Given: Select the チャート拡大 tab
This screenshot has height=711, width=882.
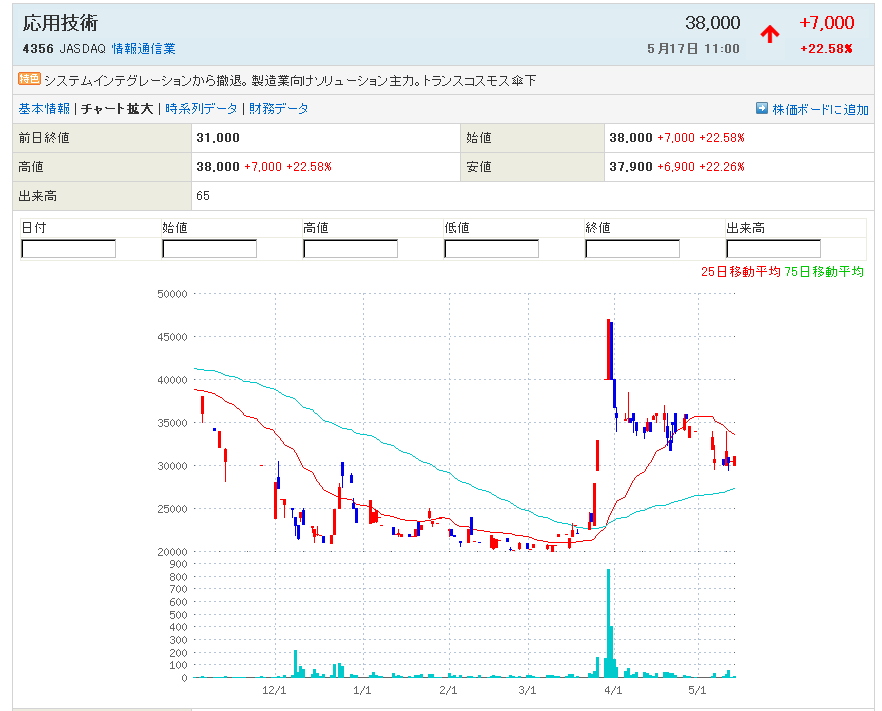Looking at the screenshot, I should pyautogui.click(x=117, y=109).
